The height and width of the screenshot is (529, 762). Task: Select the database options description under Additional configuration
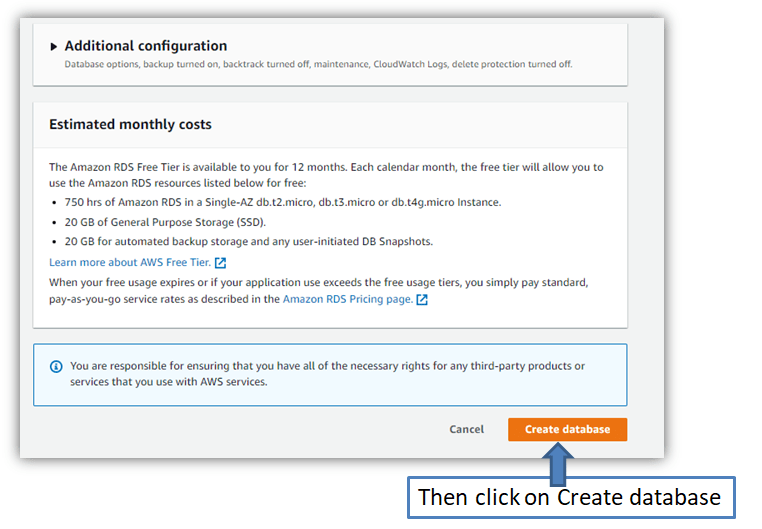[x=318, y=64]
